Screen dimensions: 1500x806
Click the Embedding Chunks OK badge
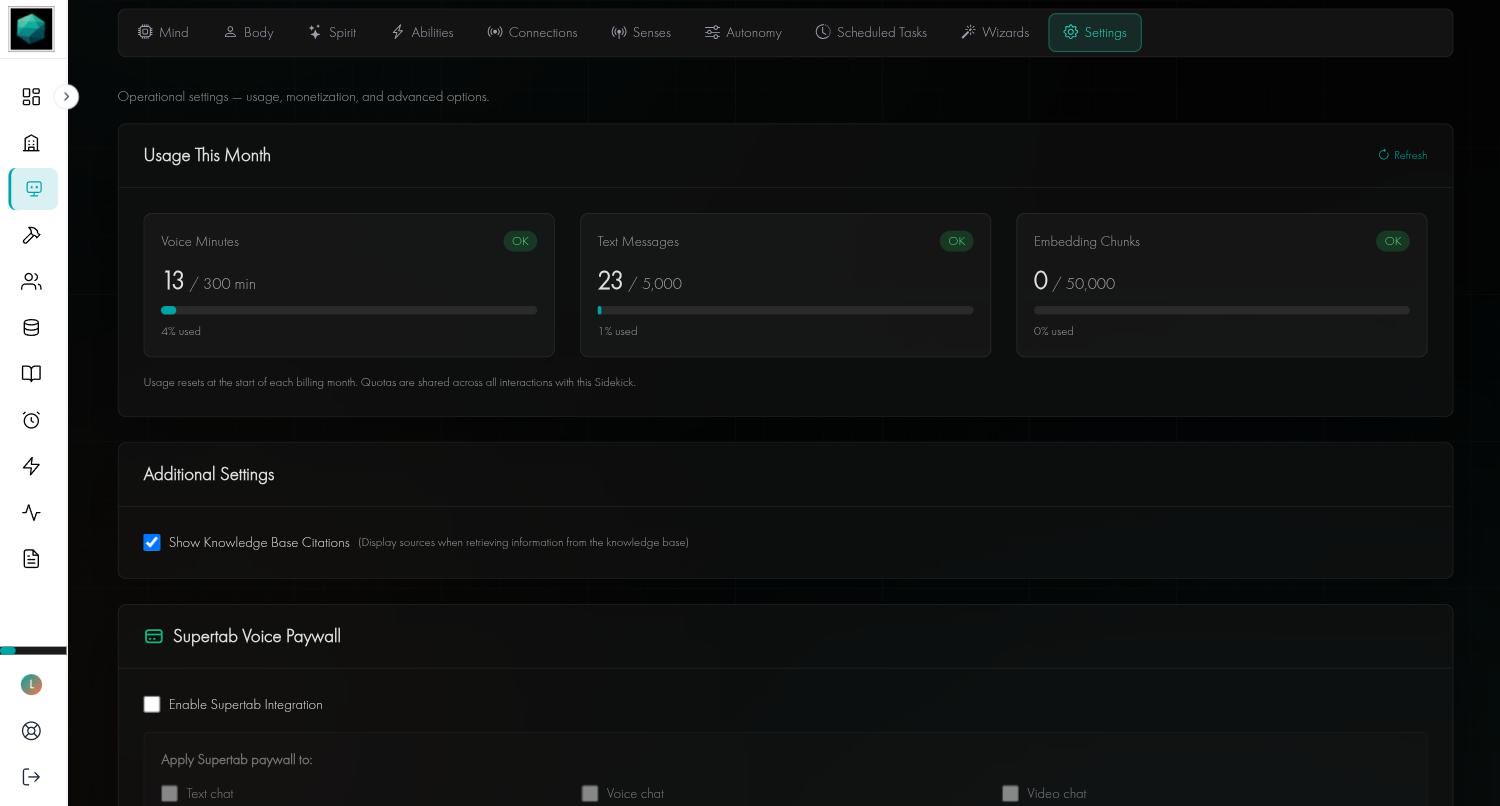[1393, 241]
